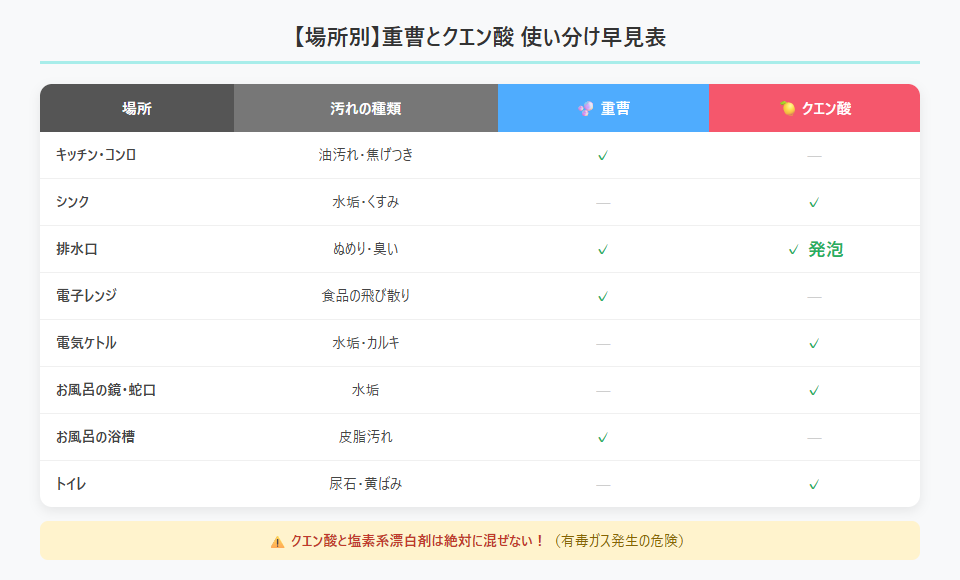The width and height of the screenshot is (960, 580).
Task: Click the green 発泡 label in 排水口 row
Action: [x=827, y=249]
